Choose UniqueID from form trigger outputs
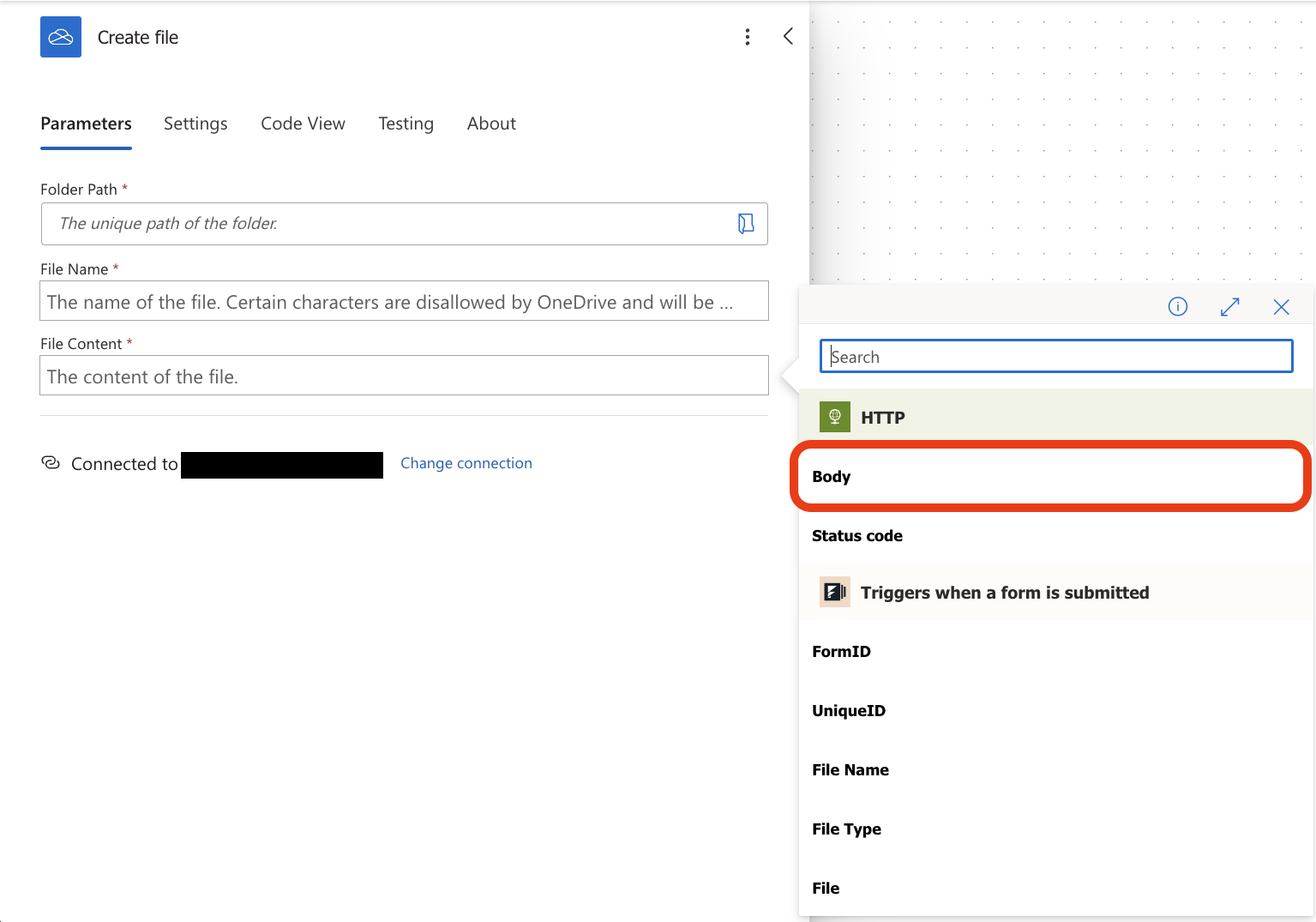Viewport: 1316px width, 922px height. click(849, 711)
